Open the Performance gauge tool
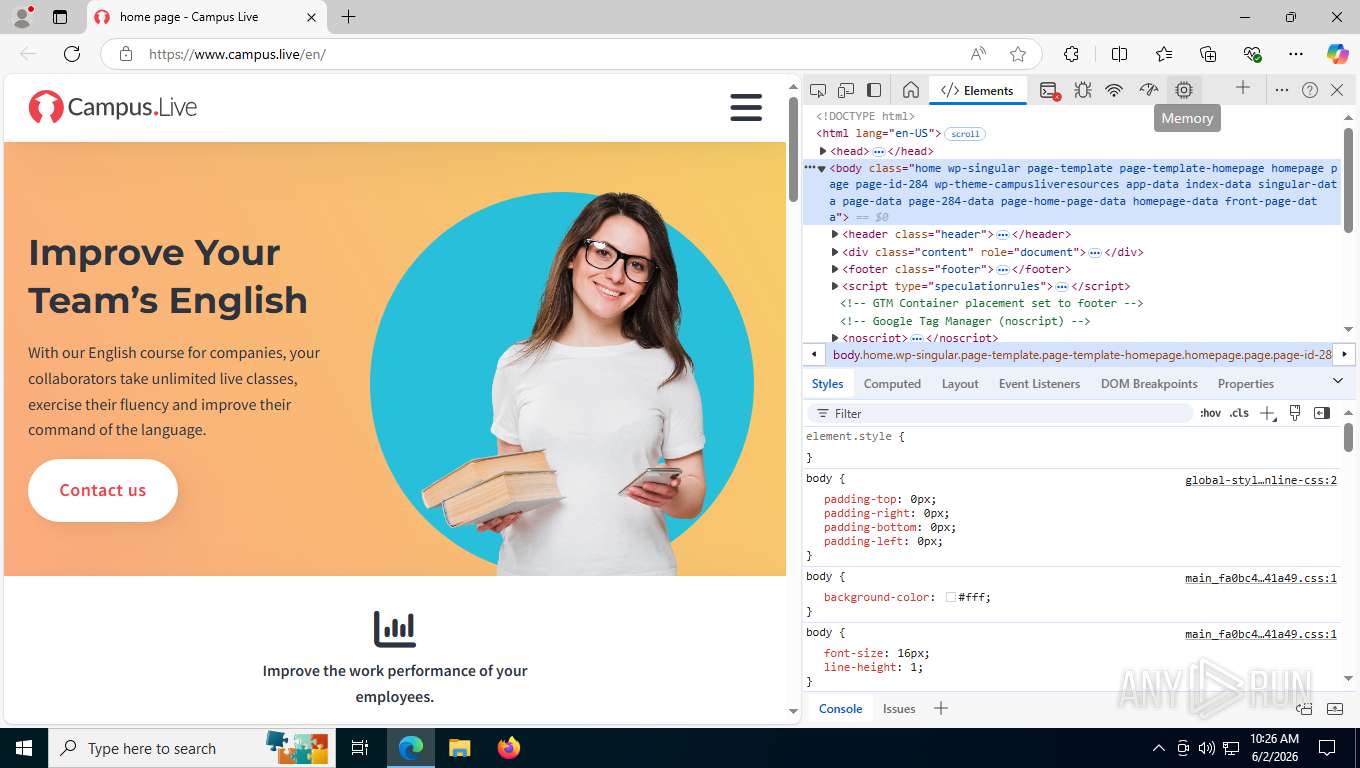The image size is (1360, 768). (x=1149, y=90)
